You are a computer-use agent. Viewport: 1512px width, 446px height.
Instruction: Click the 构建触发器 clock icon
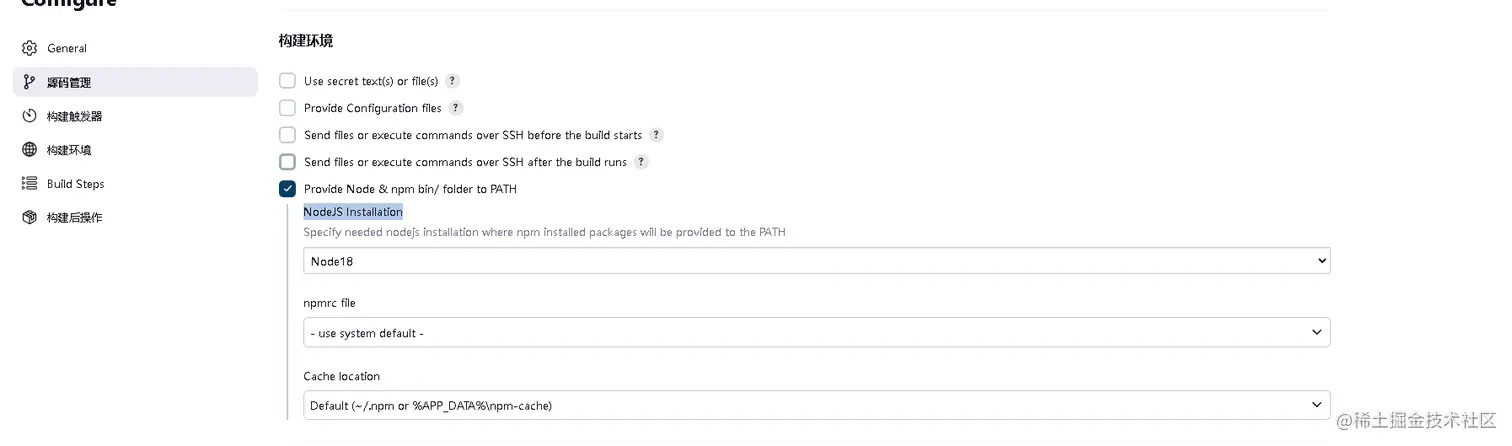pyautogui.click(x=29, y=116)
